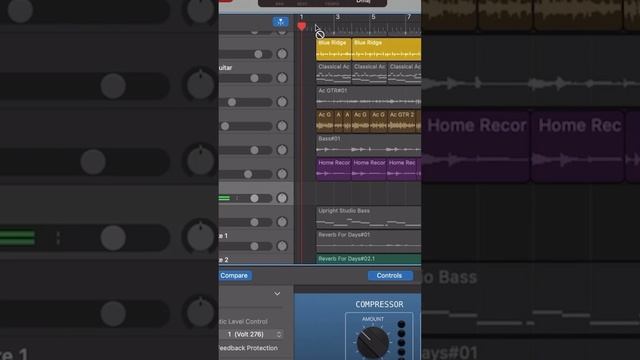The width and height of the screenshot is (640, 360).
Task: Click the pan knob on the Home Recor track
Action: click(x=282, y=174)
